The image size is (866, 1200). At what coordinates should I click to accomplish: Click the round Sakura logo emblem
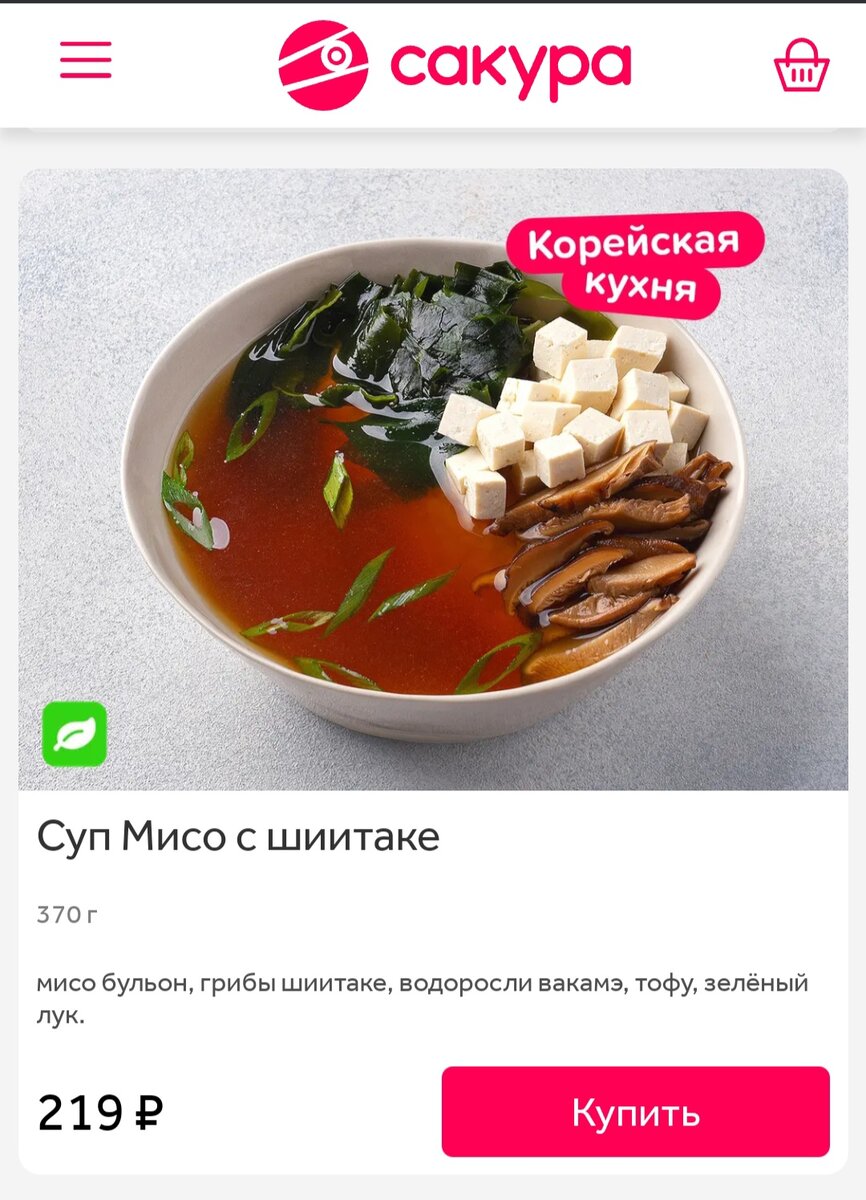coord(323,65)
